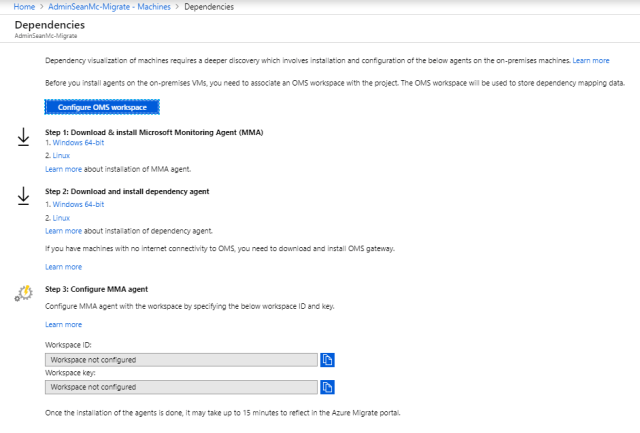Click the Workspace ID text field
The image size is (640, 433).
pyautogui.click(x=180, y=360)
